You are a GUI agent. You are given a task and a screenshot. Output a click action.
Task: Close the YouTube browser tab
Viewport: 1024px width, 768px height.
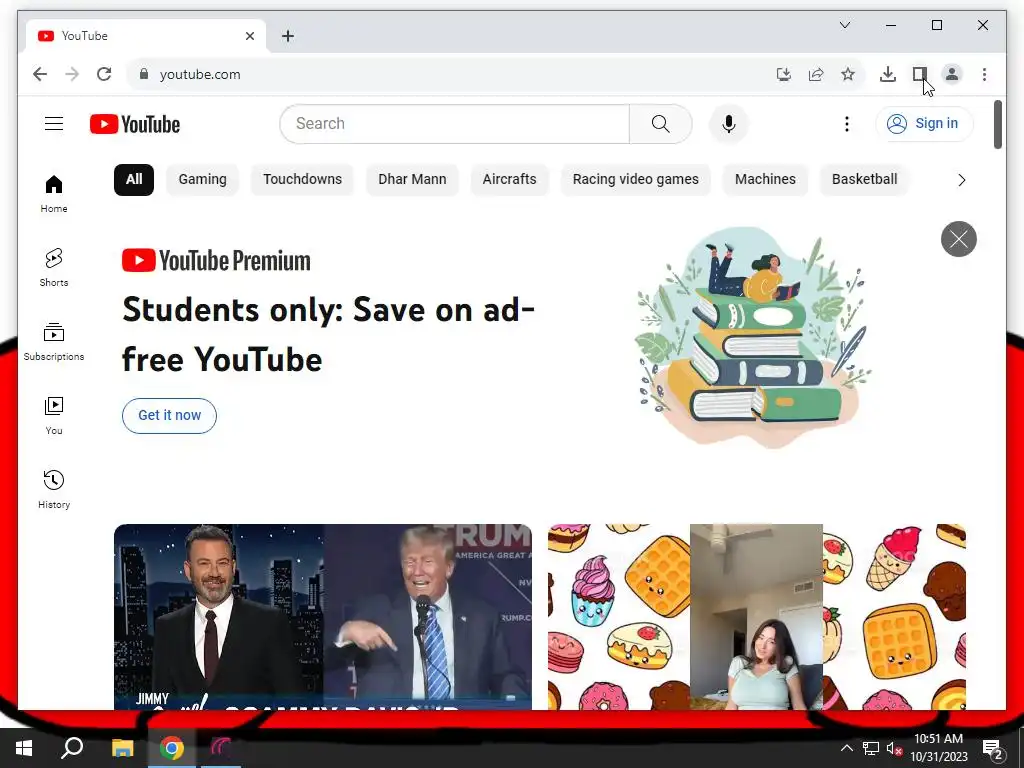249,36
